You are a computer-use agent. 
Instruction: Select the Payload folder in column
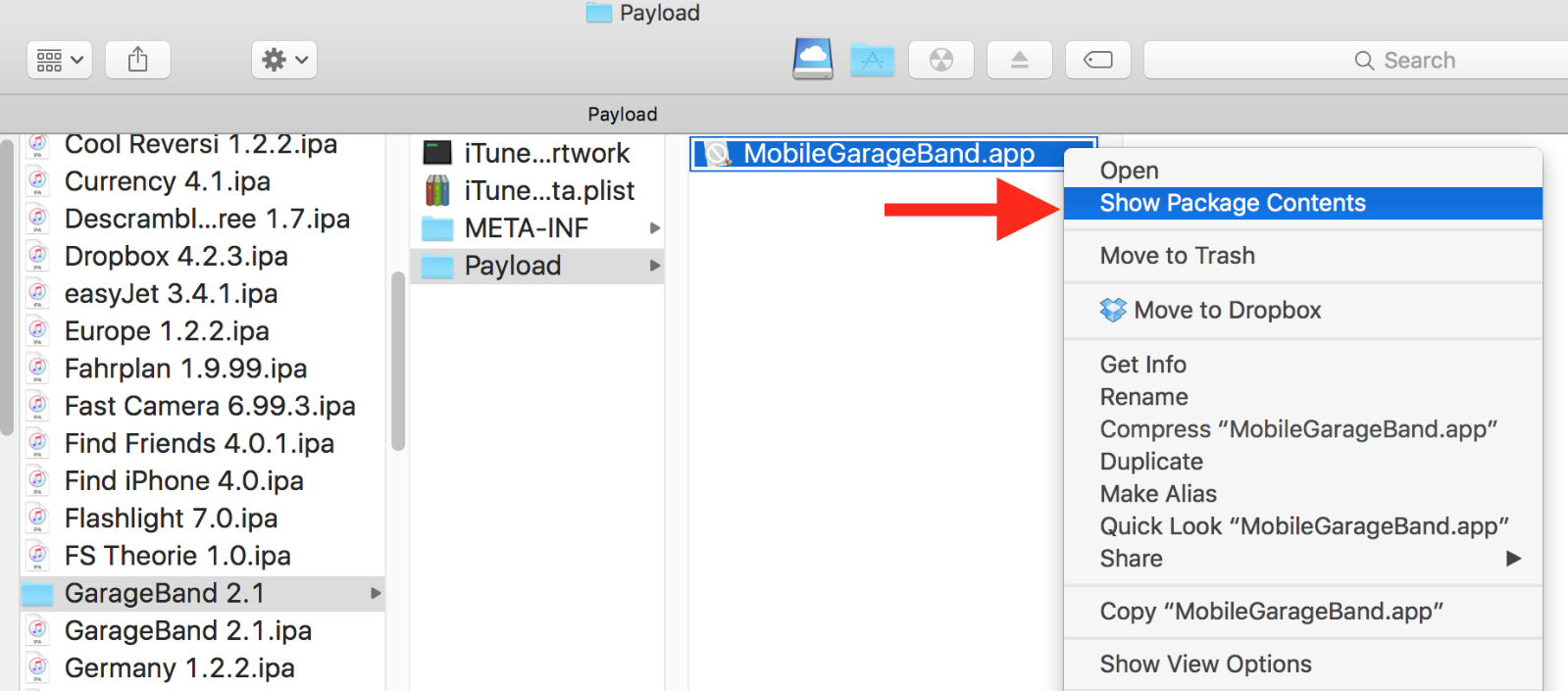(537, 266)
